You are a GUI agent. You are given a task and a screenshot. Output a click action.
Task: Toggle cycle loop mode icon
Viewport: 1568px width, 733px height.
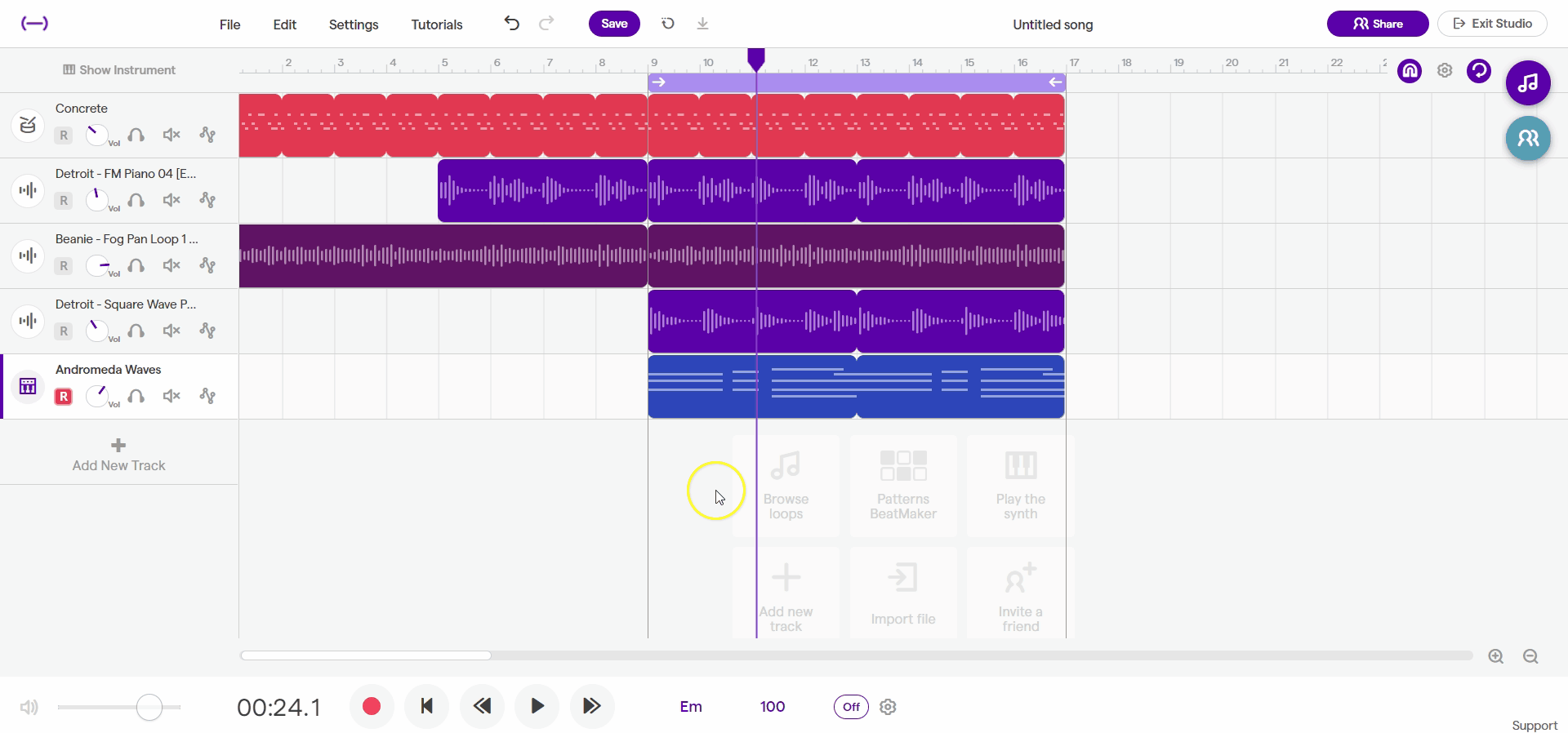[1479, 71]
